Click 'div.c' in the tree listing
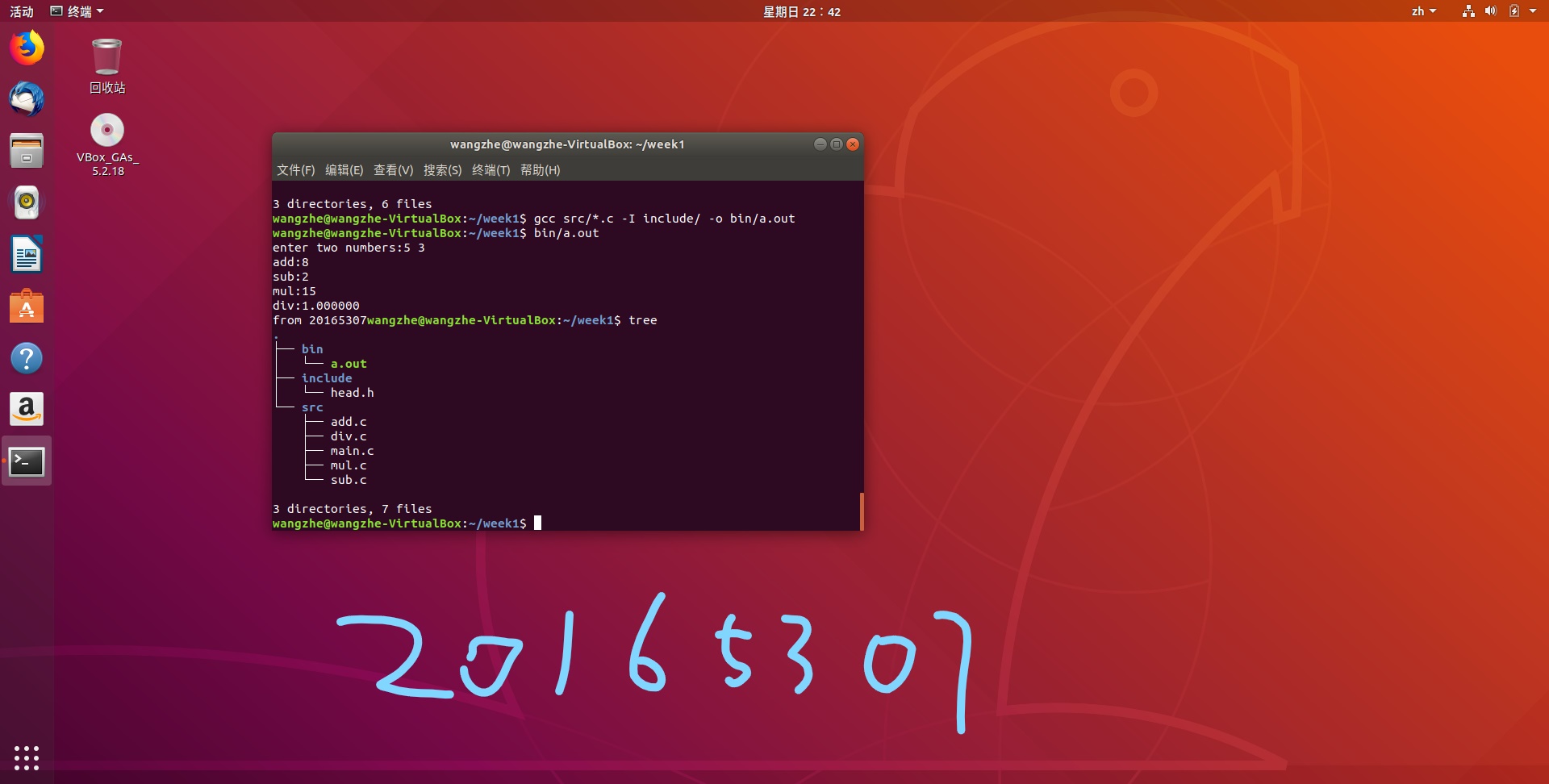This screenshot has width=1549, height=784. pos(349,436)
